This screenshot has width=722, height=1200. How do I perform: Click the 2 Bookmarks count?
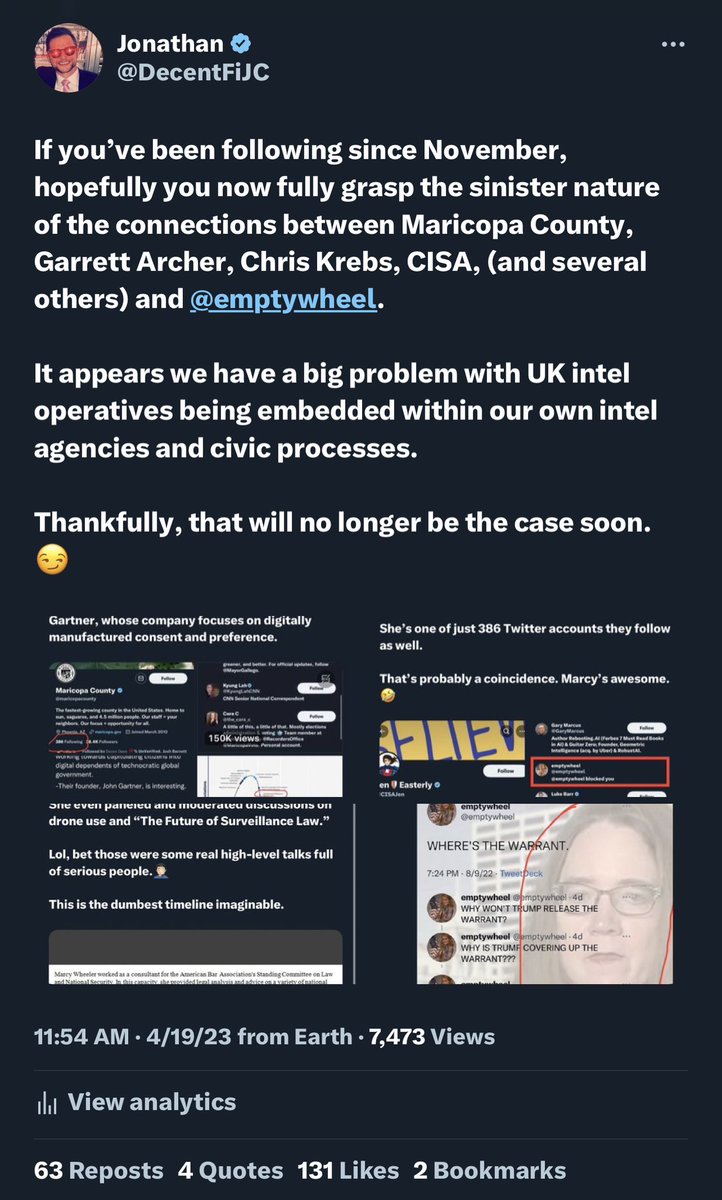490,1171
